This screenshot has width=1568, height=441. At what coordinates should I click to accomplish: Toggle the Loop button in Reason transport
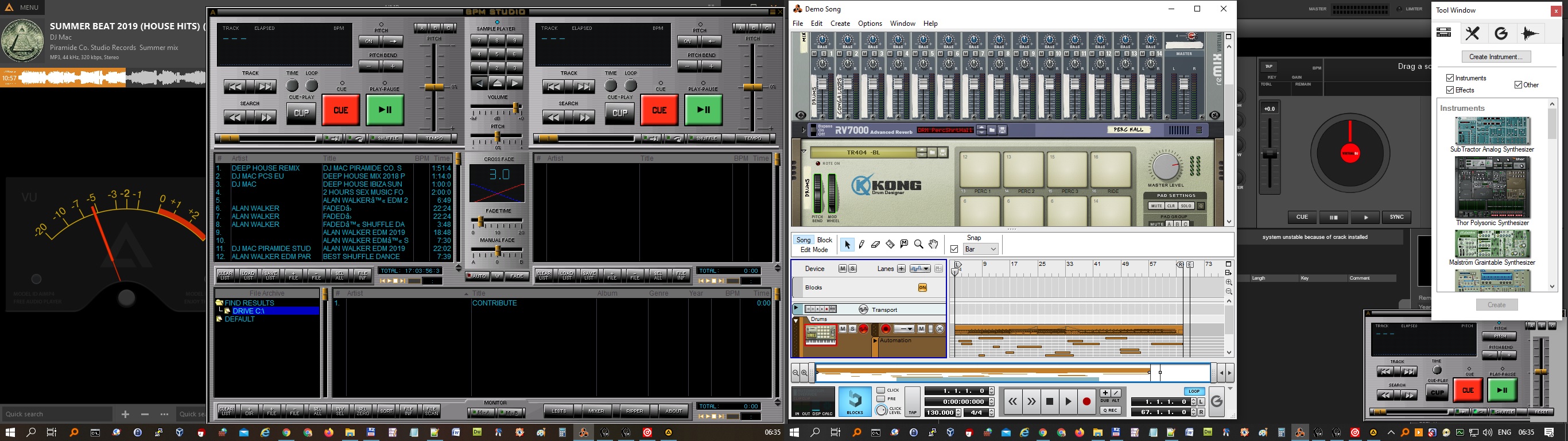pyautogui.click(x=1194, y=391)
